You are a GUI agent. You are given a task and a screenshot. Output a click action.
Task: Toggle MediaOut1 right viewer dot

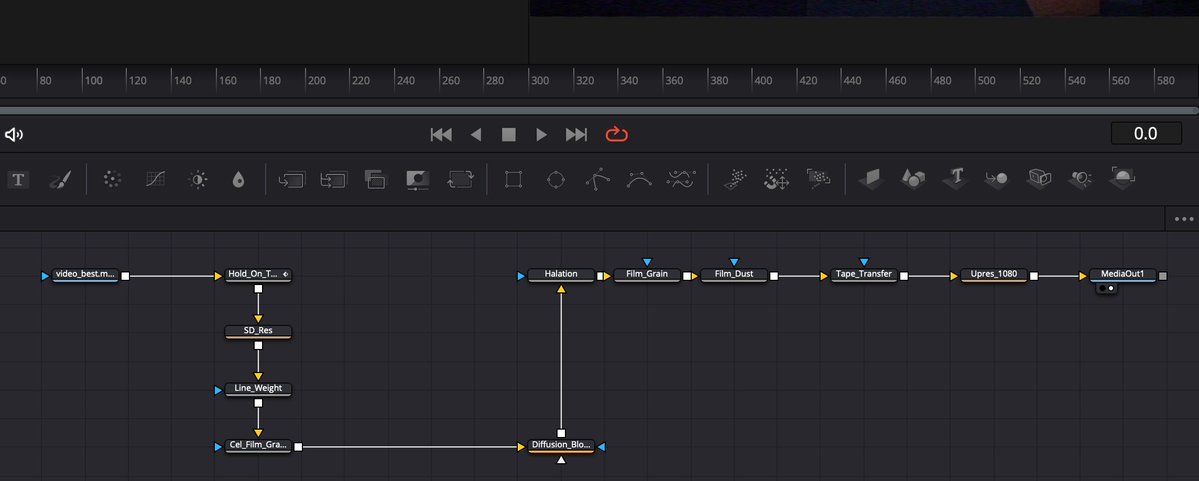(x=1111, y=289)
